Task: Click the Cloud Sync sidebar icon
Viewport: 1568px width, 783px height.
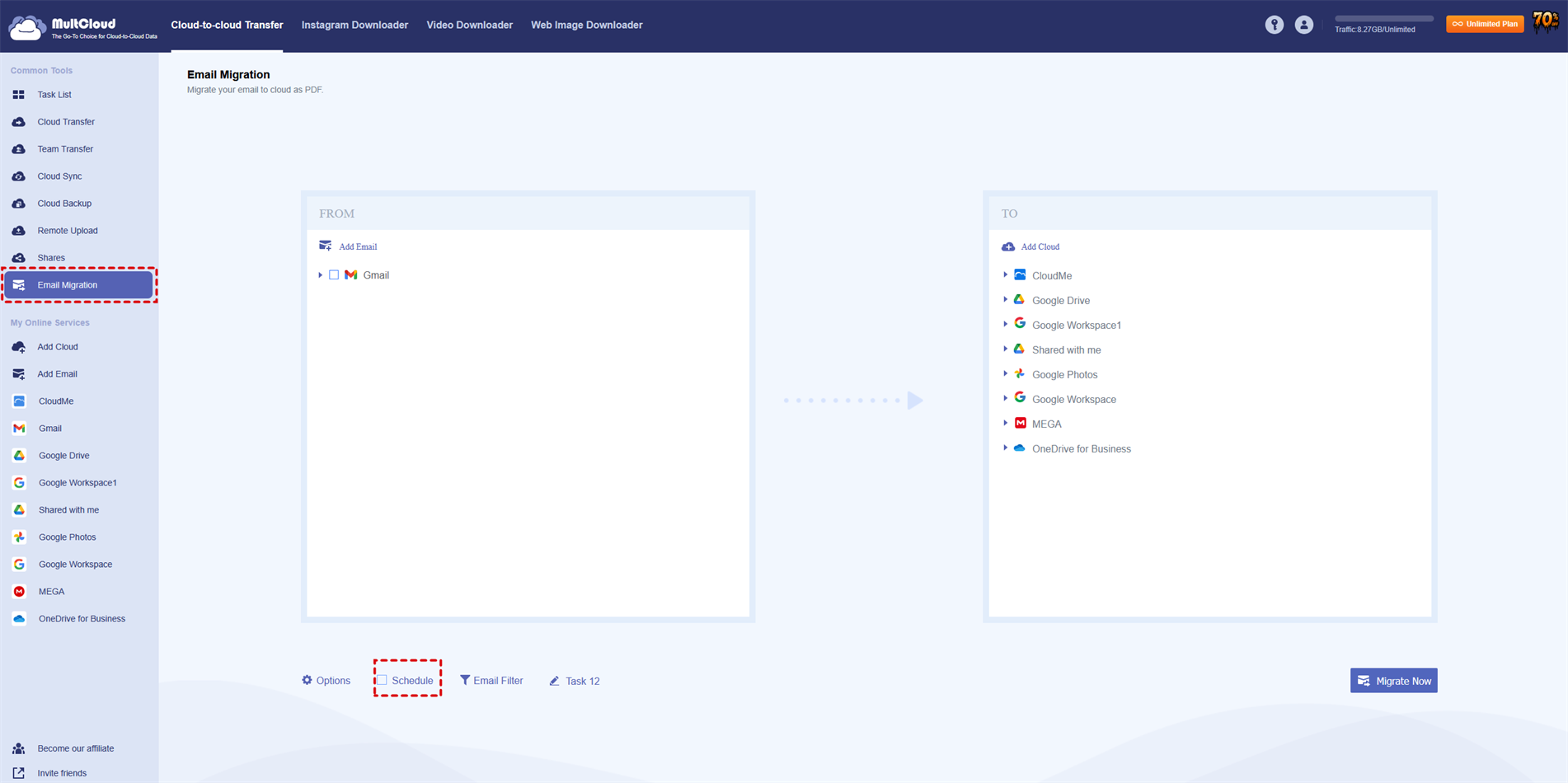Action: [x=18, y=176]
